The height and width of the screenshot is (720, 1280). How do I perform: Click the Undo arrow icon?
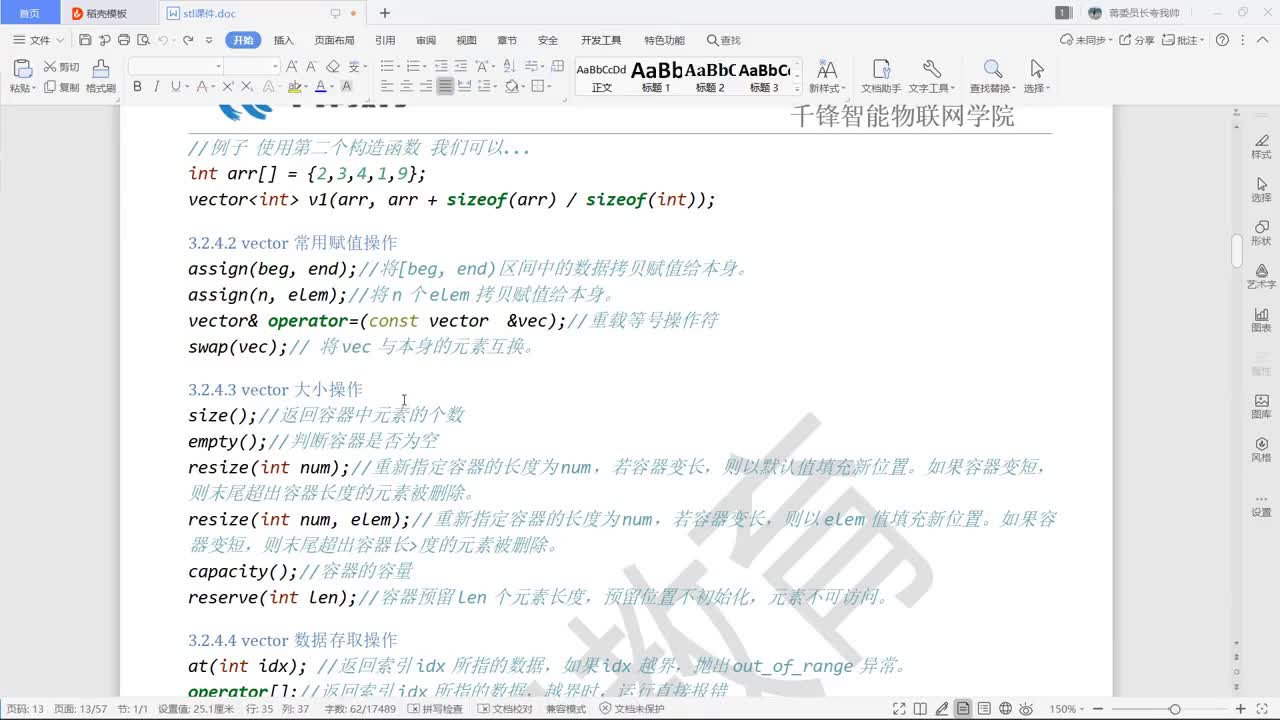(x=162, y=40)
